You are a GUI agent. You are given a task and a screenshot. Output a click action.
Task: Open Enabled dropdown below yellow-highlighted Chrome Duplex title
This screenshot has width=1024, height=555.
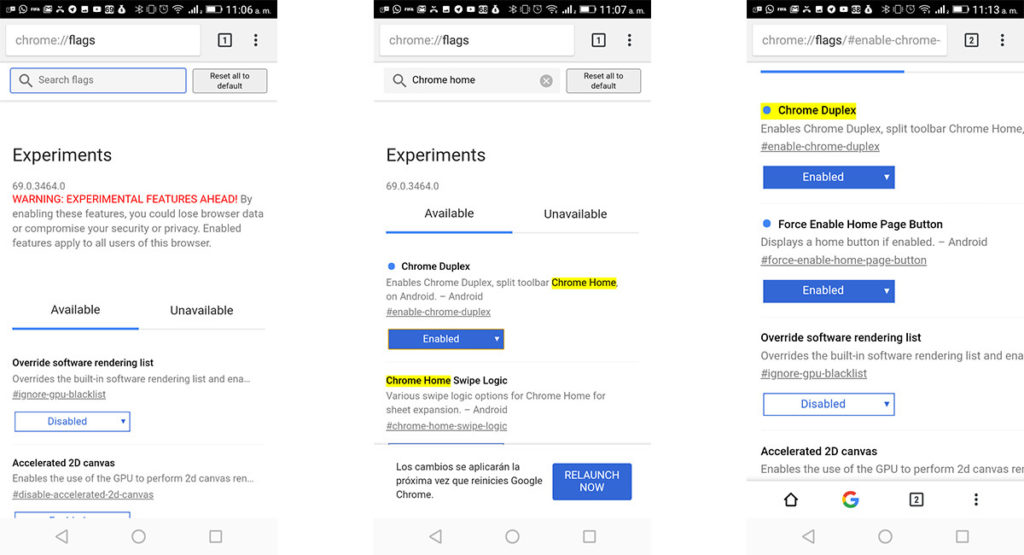[828, 177]
